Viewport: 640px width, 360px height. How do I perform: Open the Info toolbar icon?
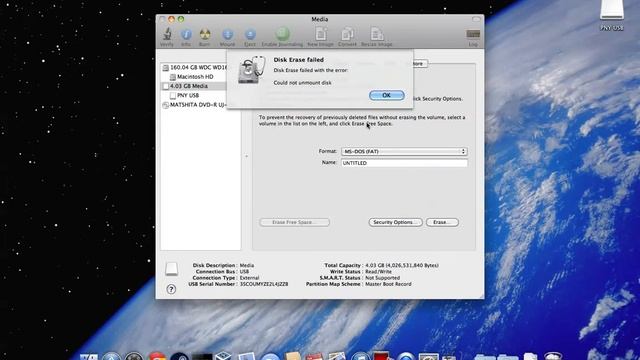coord(186,34)
